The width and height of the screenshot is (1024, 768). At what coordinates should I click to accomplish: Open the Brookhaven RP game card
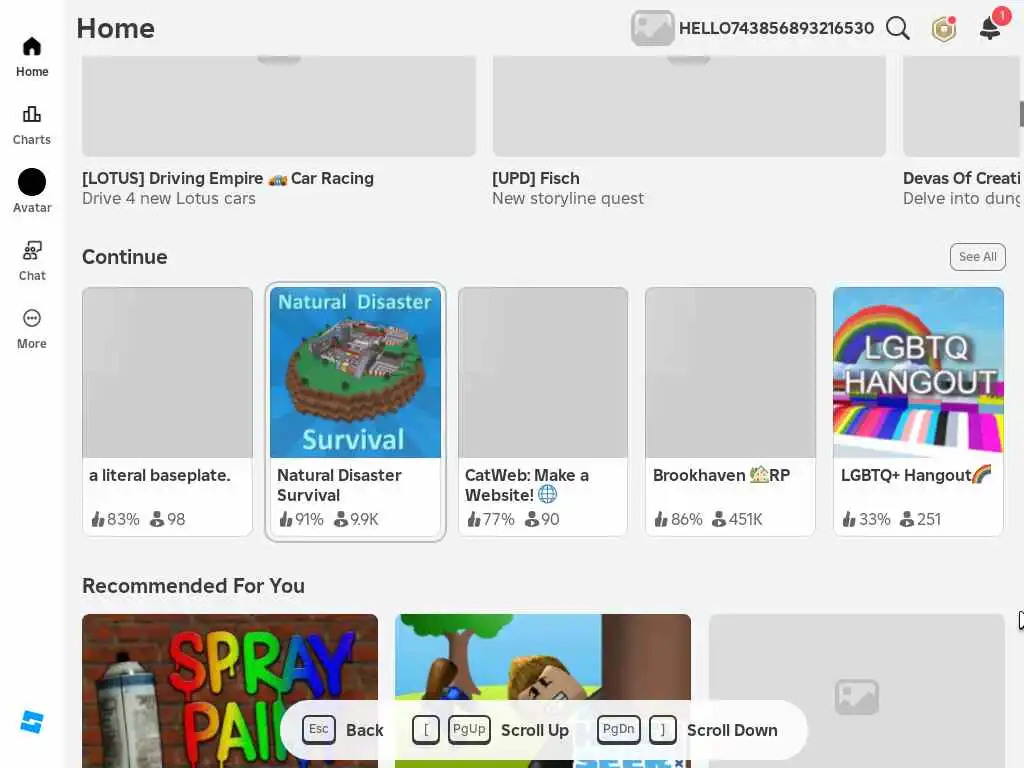pos(730,411)
